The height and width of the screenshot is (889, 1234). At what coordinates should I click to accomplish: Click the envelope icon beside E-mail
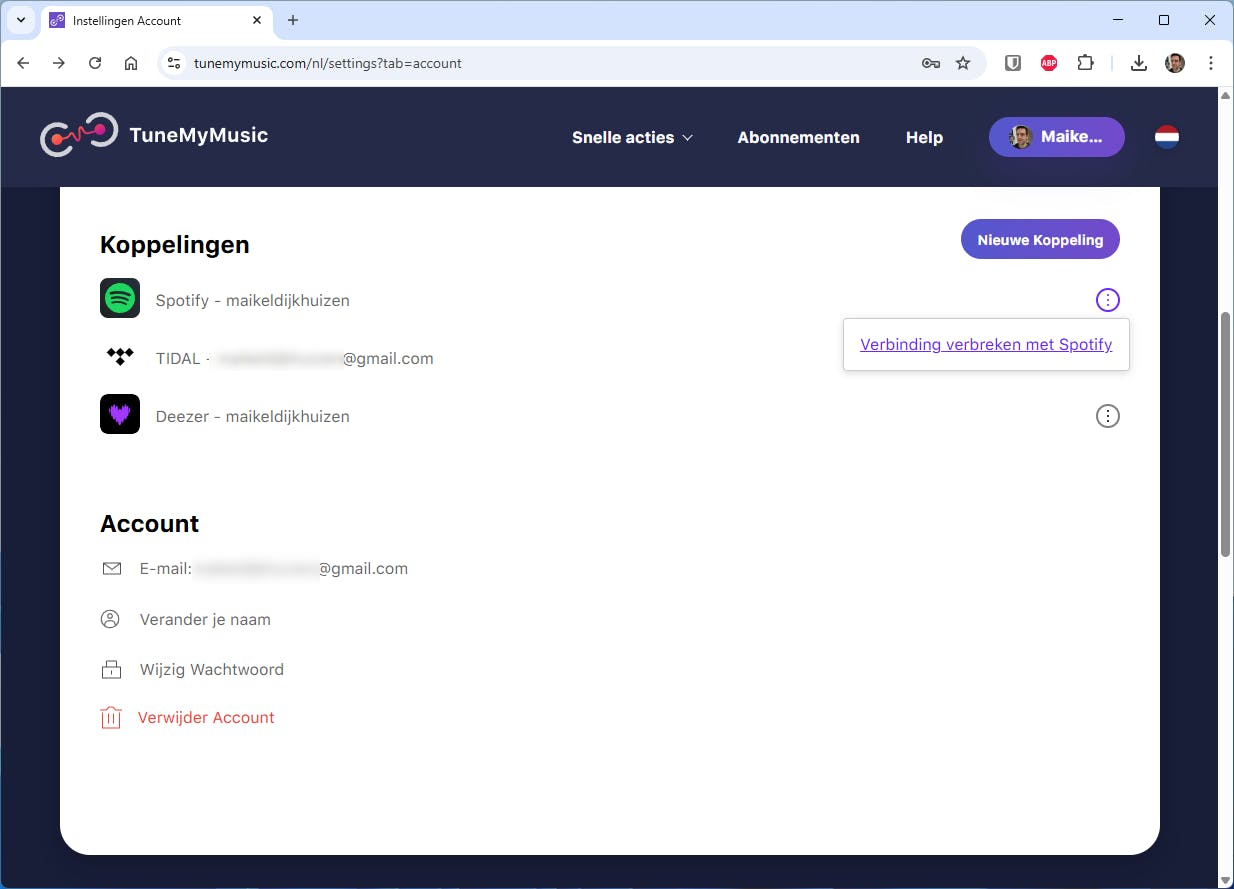[x=111, y=569]
